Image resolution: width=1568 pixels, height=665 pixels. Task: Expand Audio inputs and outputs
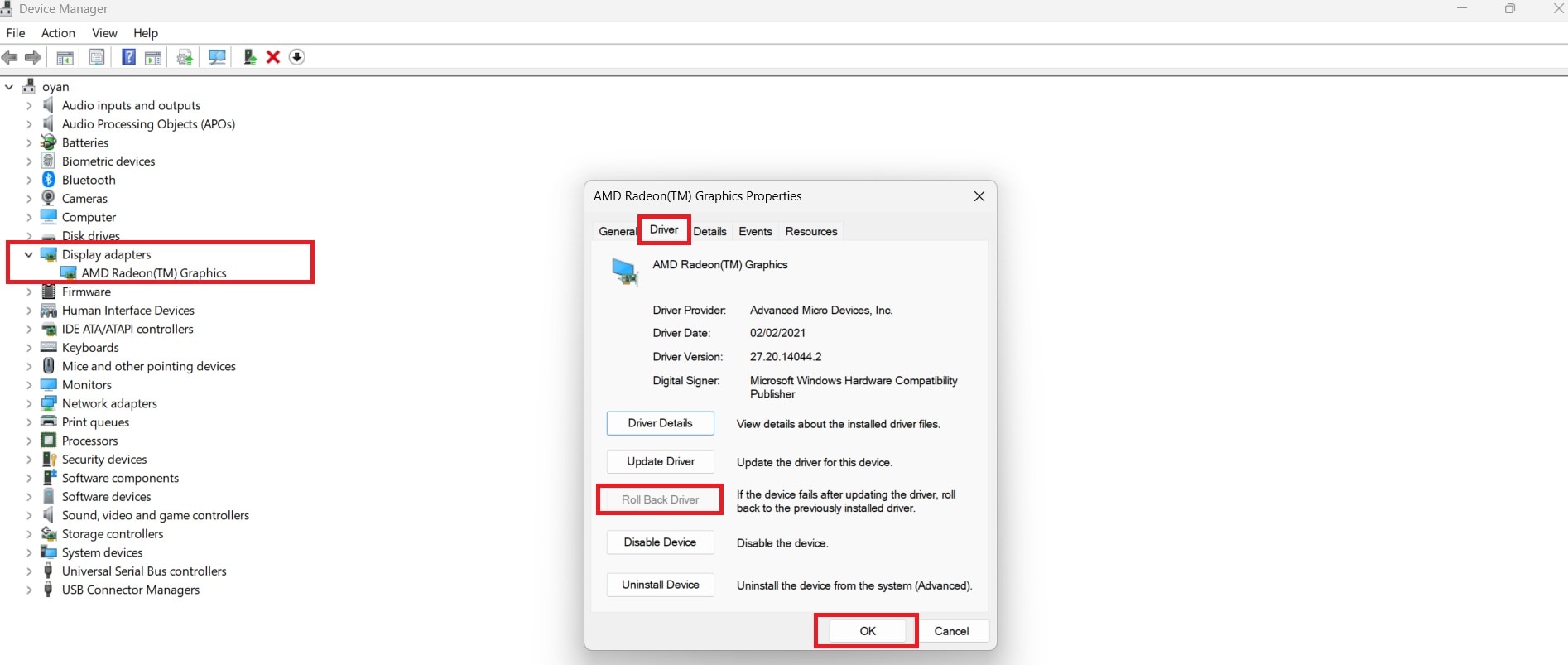tap(29, 105)
